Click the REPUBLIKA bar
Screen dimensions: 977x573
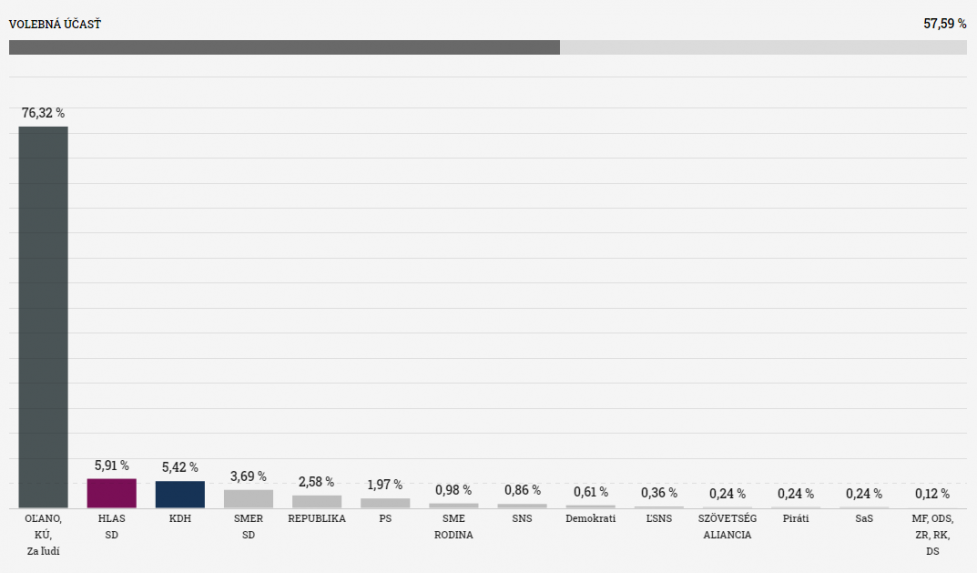(317, 501)
